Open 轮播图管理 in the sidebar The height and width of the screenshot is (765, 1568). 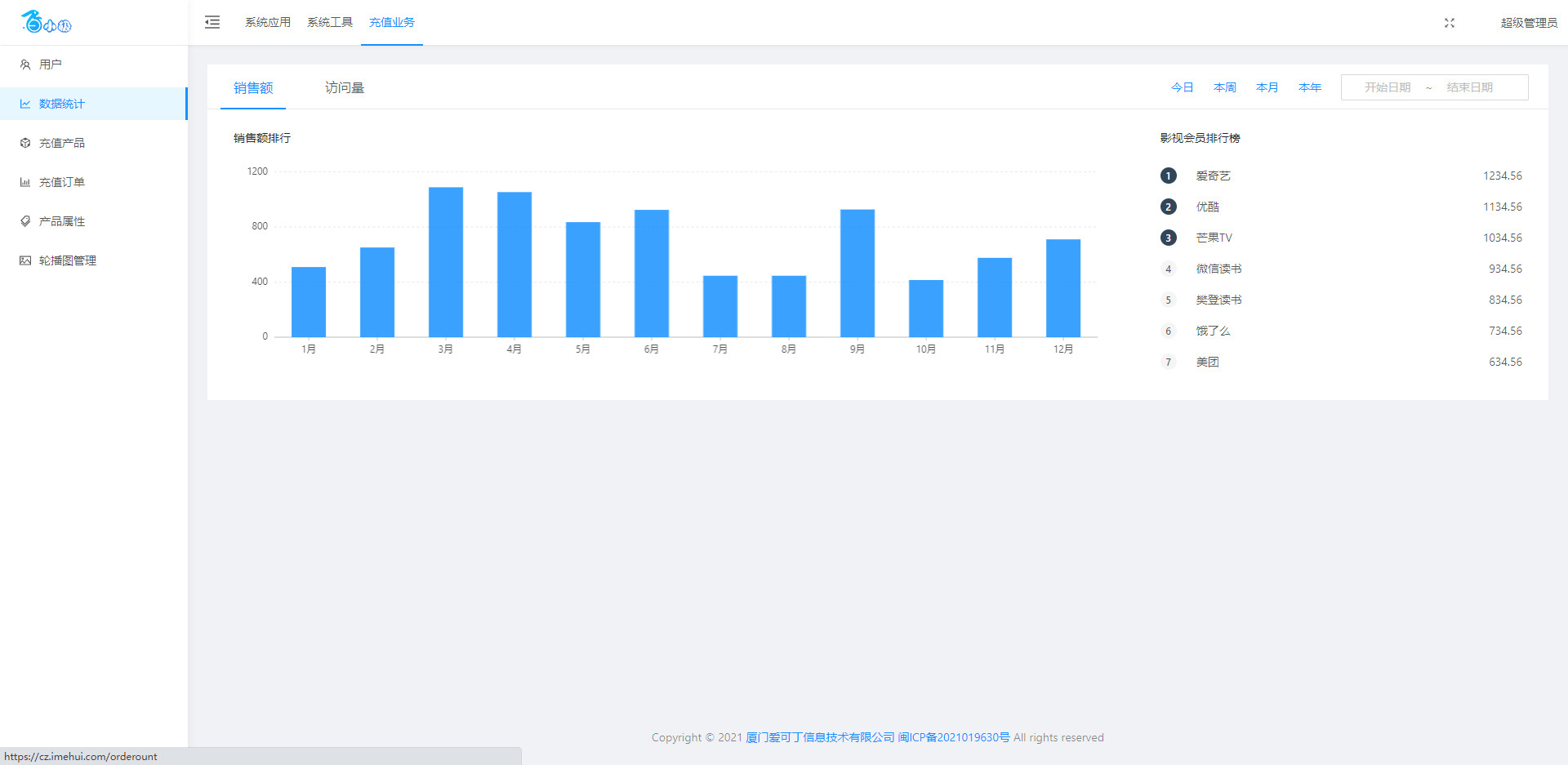tap(94, 260)
